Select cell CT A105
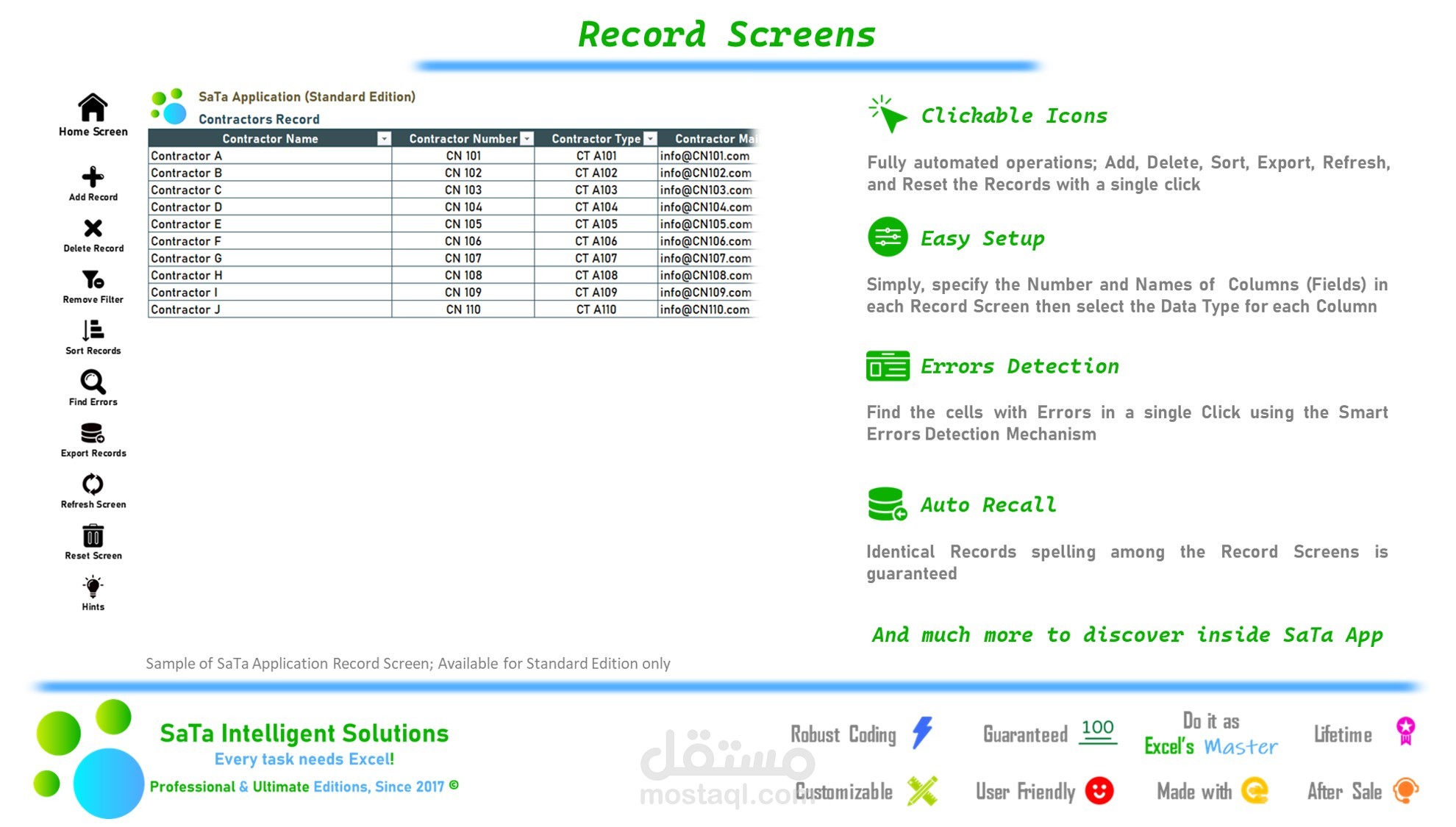1456x827 pixels. [596, 224]
